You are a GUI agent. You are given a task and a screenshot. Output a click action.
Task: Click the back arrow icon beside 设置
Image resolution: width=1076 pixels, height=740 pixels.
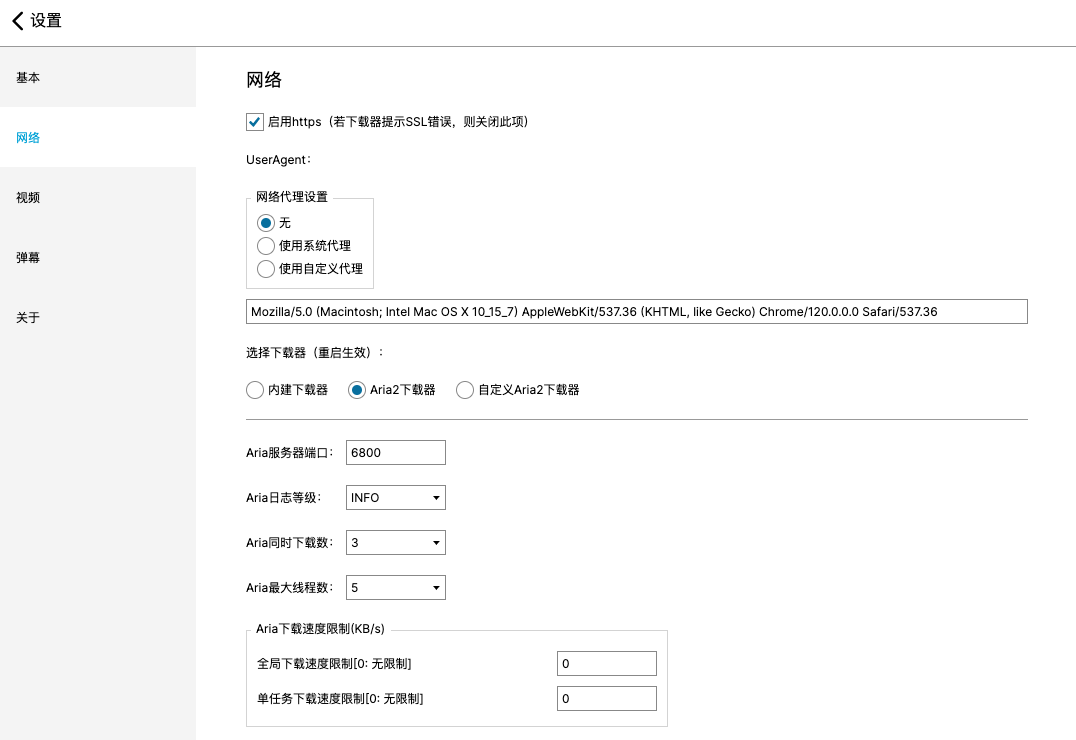click(x=17, y=21)
